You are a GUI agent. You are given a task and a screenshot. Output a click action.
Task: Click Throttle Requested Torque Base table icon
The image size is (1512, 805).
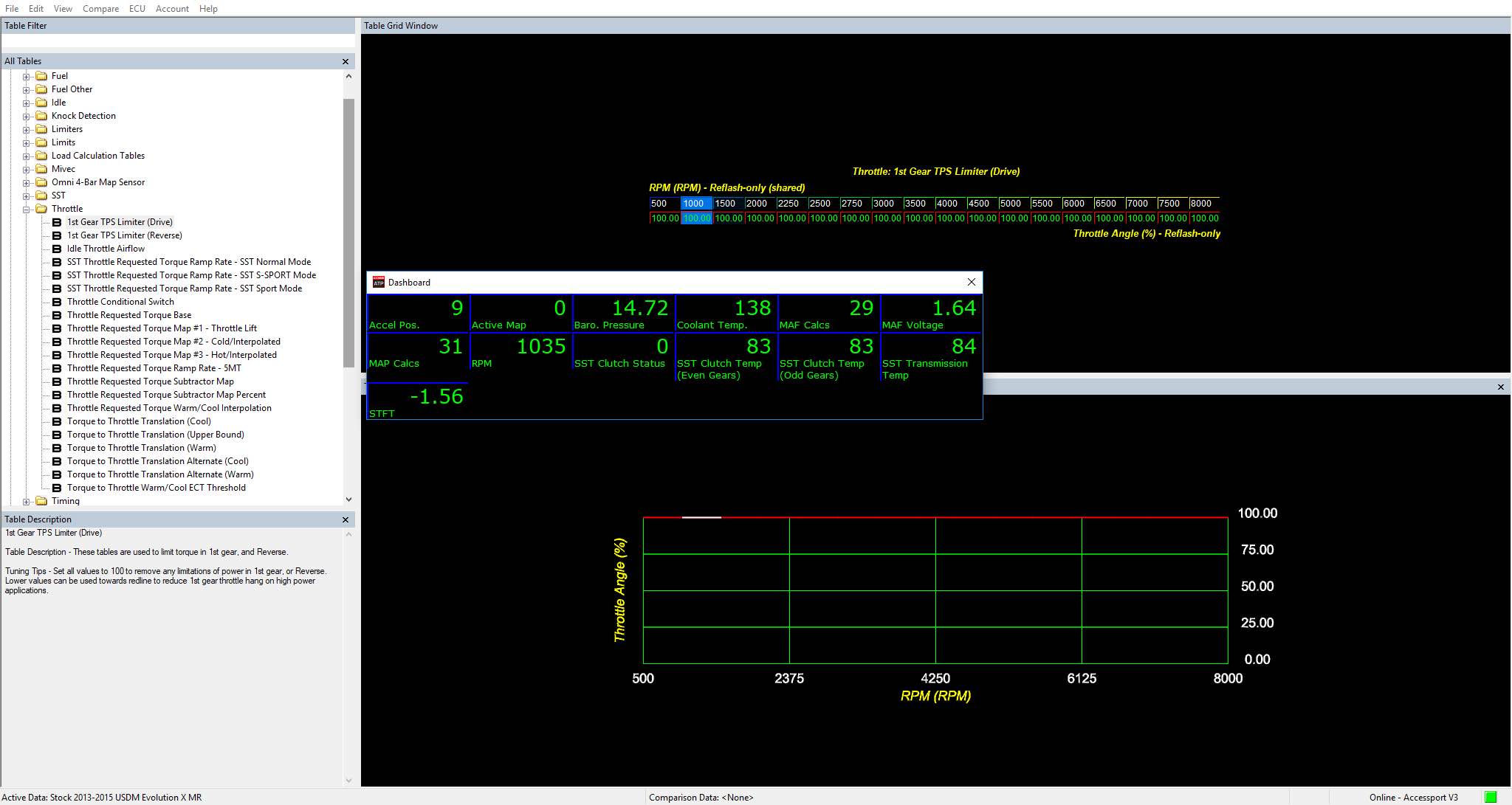click(57, 315)
